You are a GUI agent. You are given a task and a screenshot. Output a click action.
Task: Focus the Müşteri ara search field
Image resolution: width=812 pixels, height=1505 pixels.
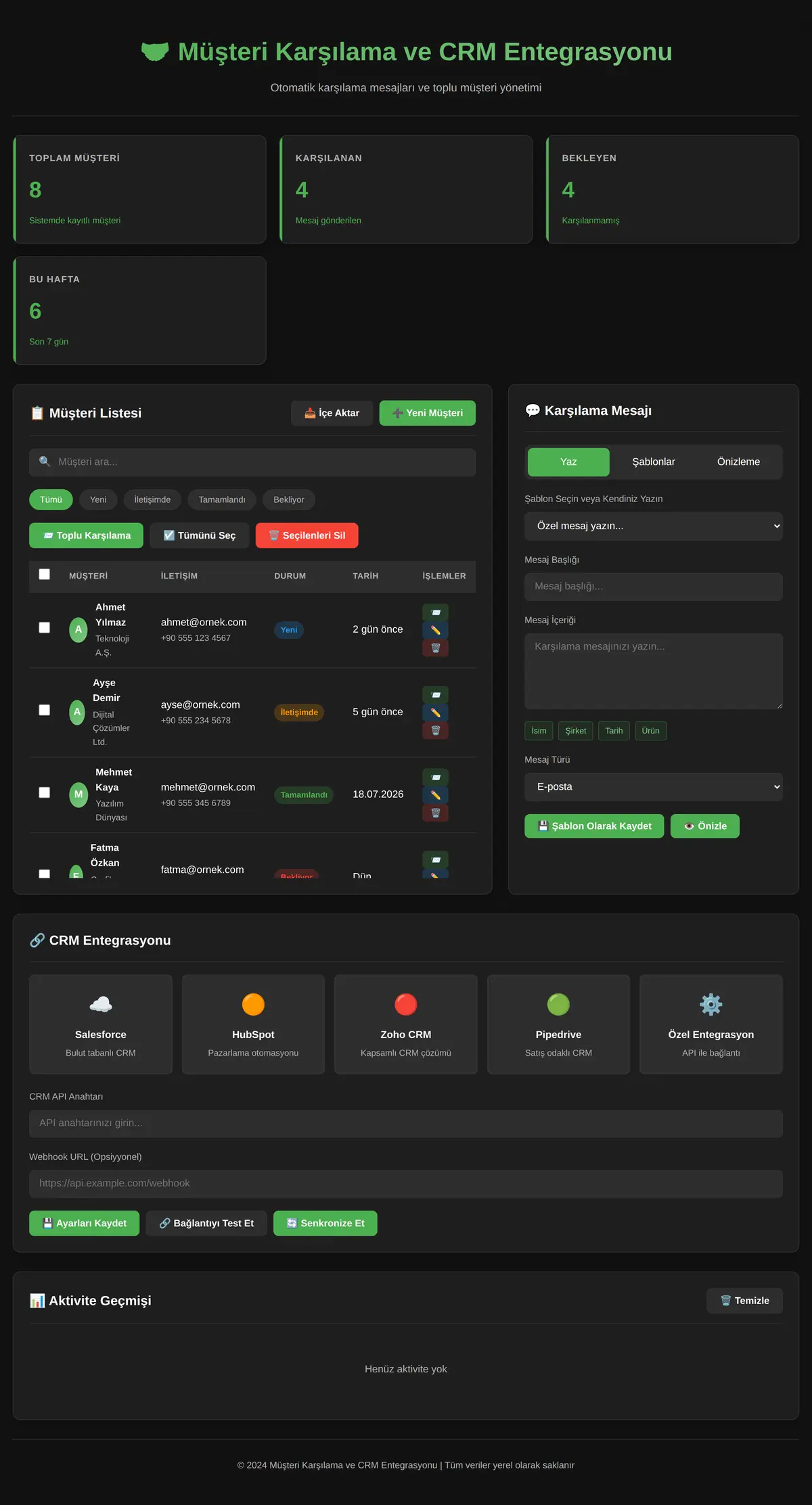[x=252, y=462]
